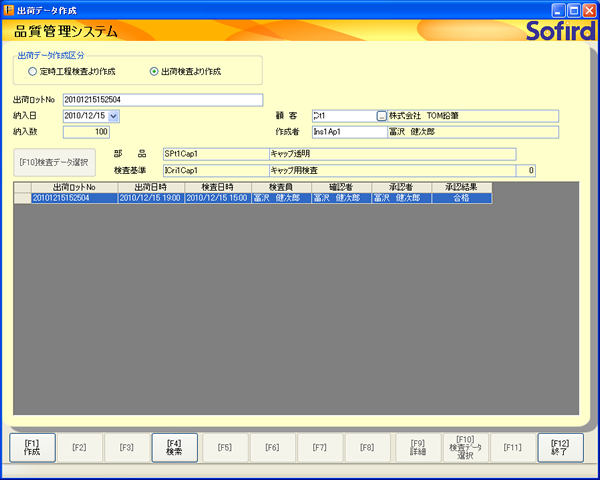Click the 出荷ロットNo input field

point(162,100)
